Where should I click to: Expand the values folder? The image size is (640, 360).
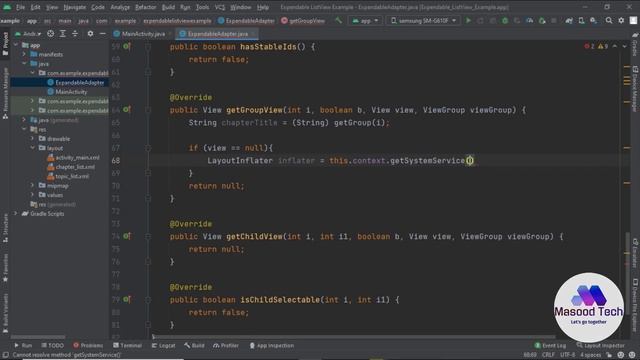point(32,195)
